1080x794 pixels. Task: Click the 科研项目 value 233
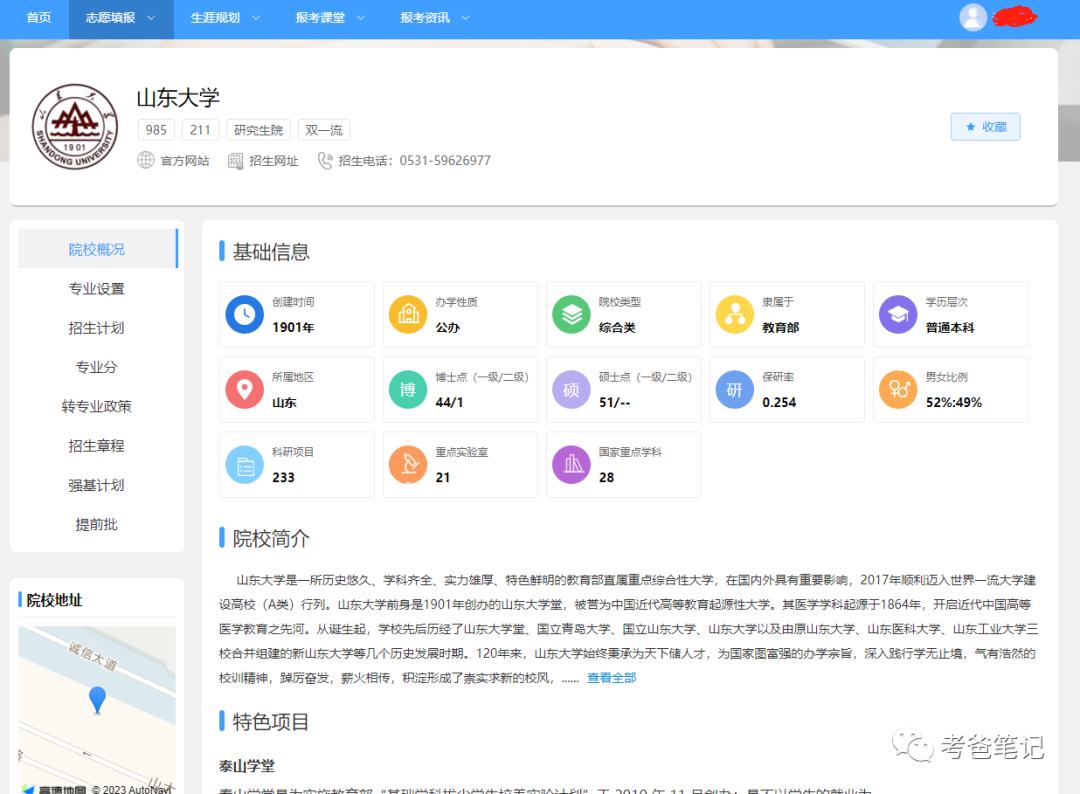pos(283,477)
